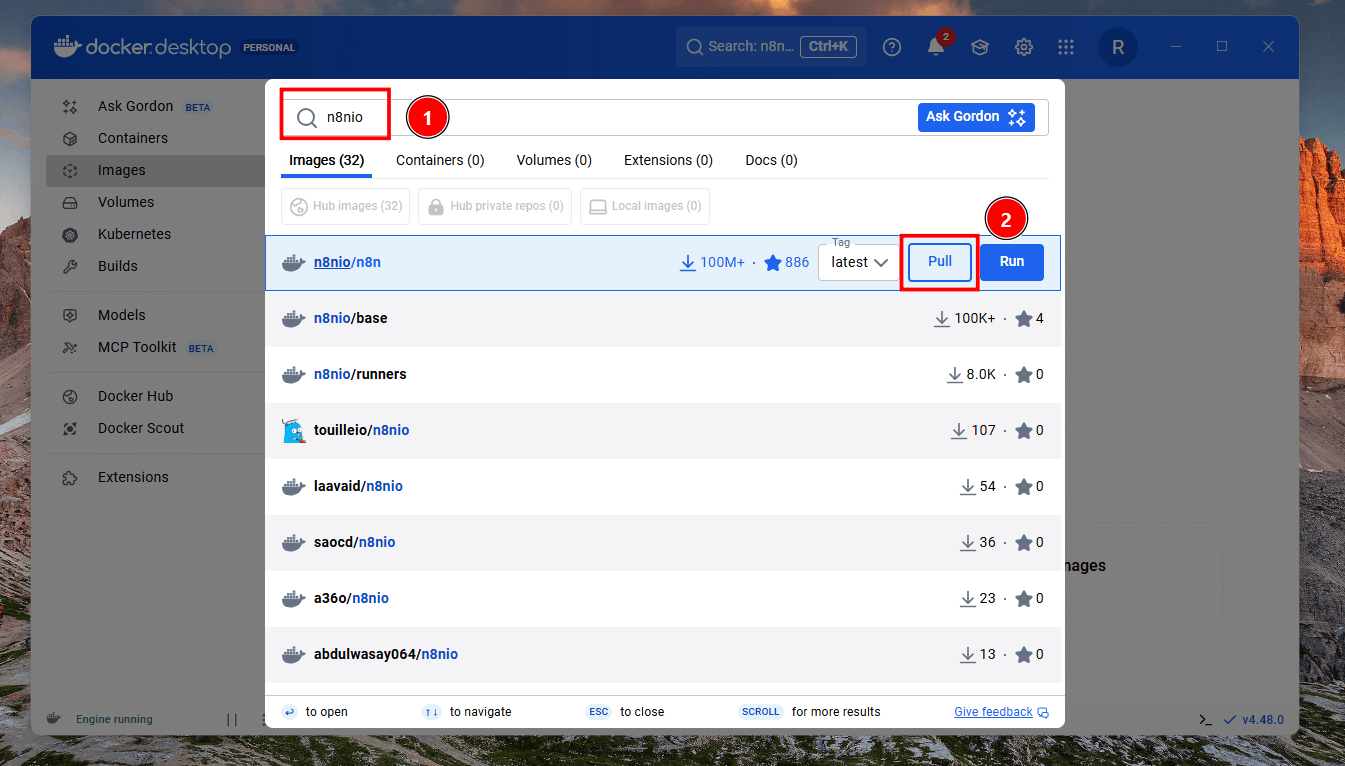
Task: Open Docker Hub in the sidebar
Action: pyautogui.click(x=135, y=396)
